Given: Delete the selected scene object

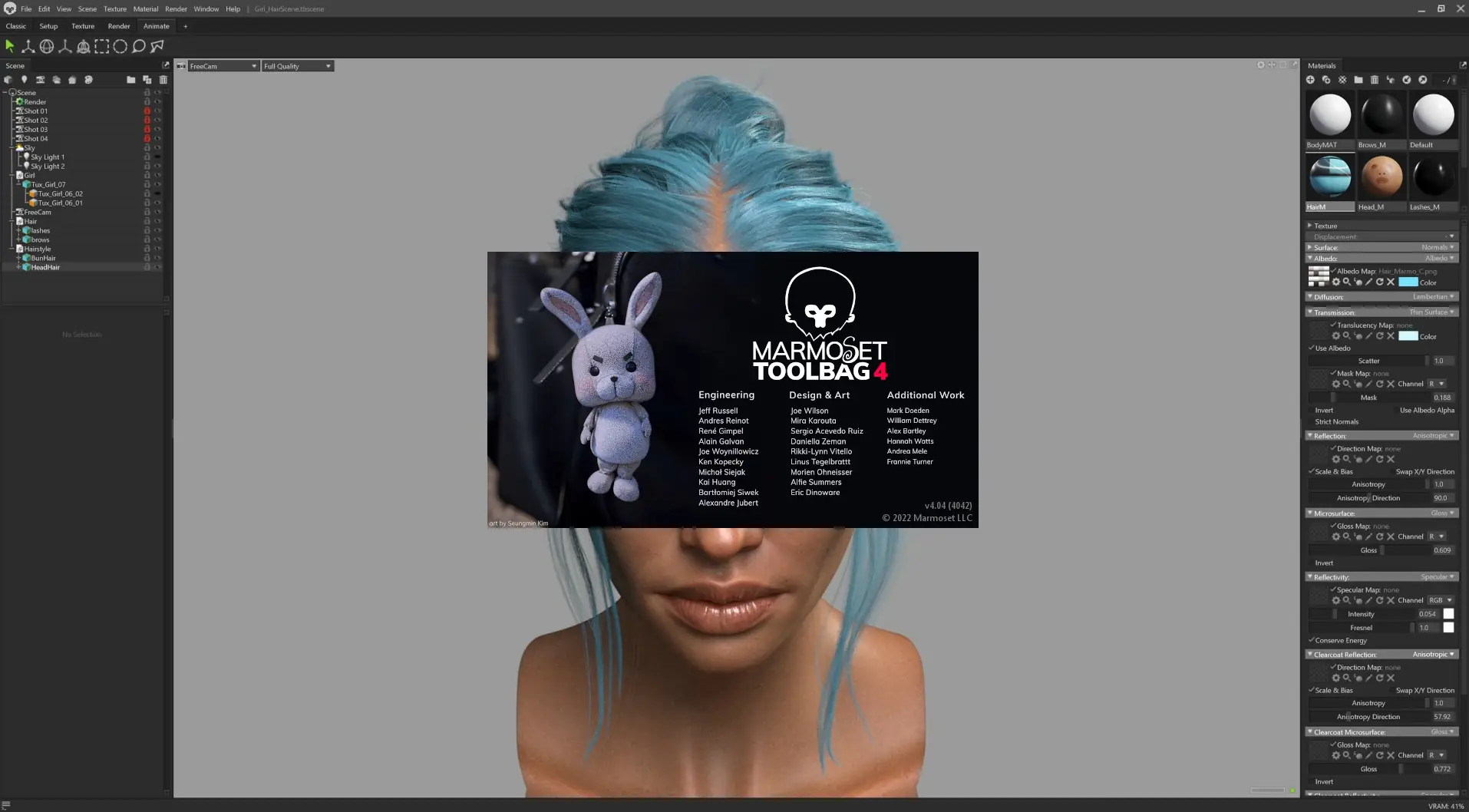Looking at the screenshot, I should point(163,79).
